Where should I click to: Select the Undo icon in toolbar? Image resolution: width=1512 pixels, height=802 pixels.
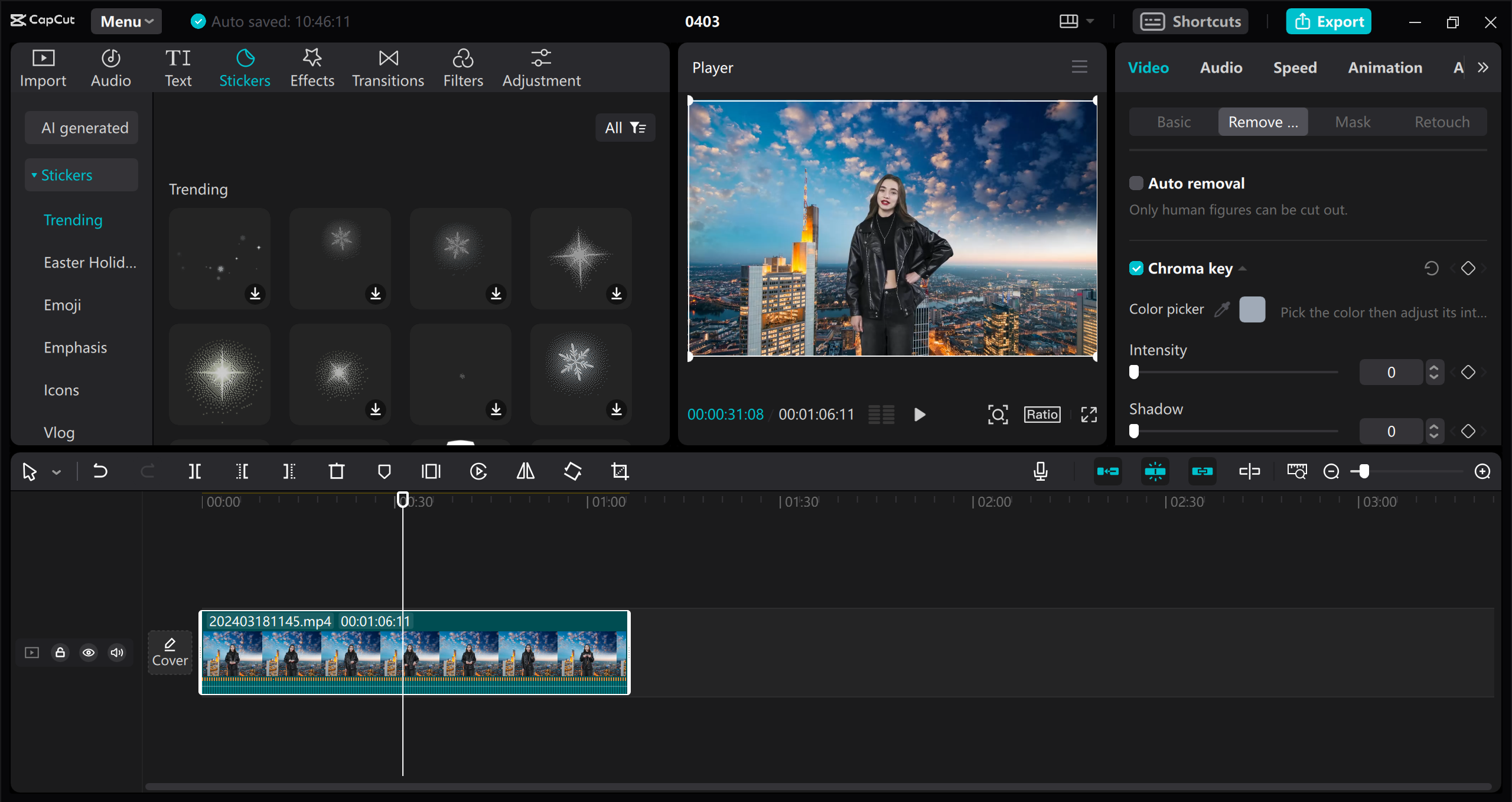[100, 470]
